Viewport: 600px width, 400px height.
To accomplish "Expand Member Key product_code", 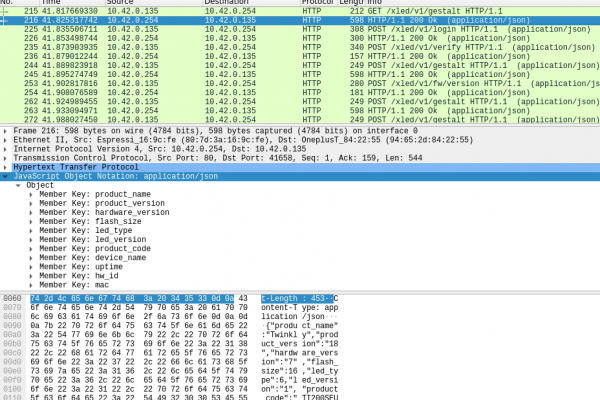I will click(x=31, y=249).
